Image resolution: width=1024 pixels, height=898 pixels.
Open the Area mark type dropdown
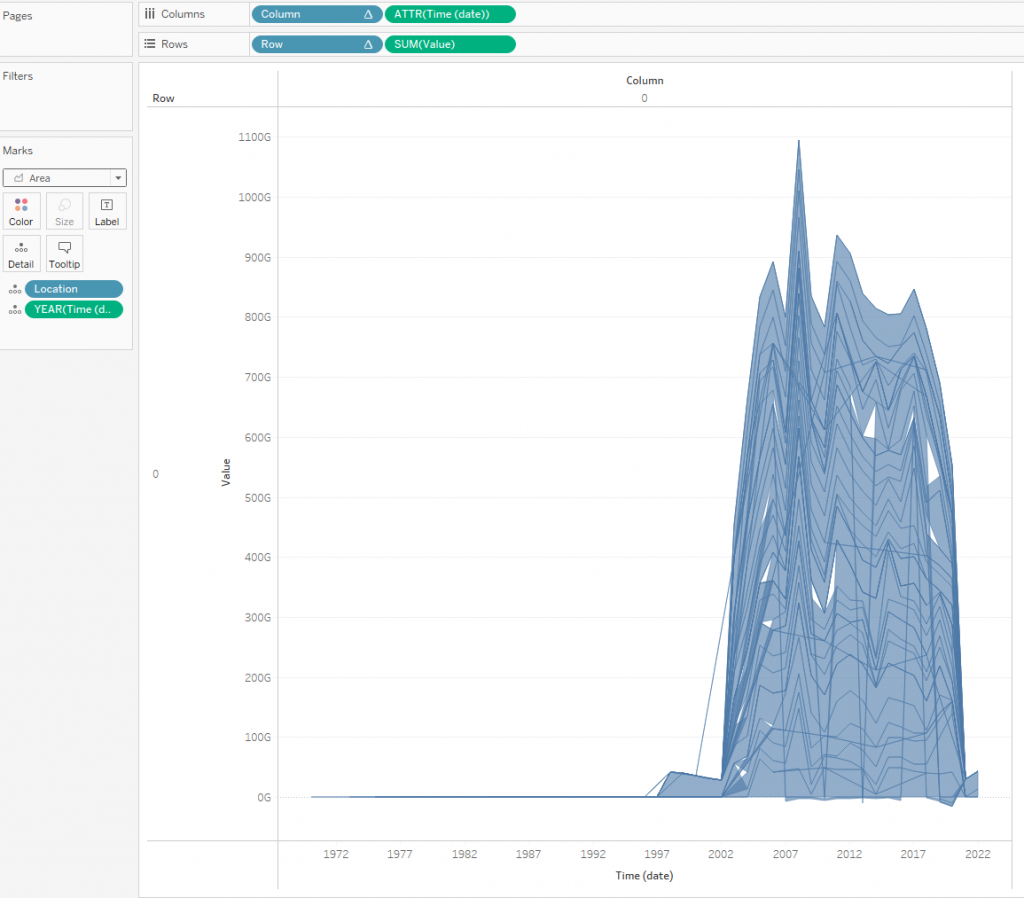point(118,177)
